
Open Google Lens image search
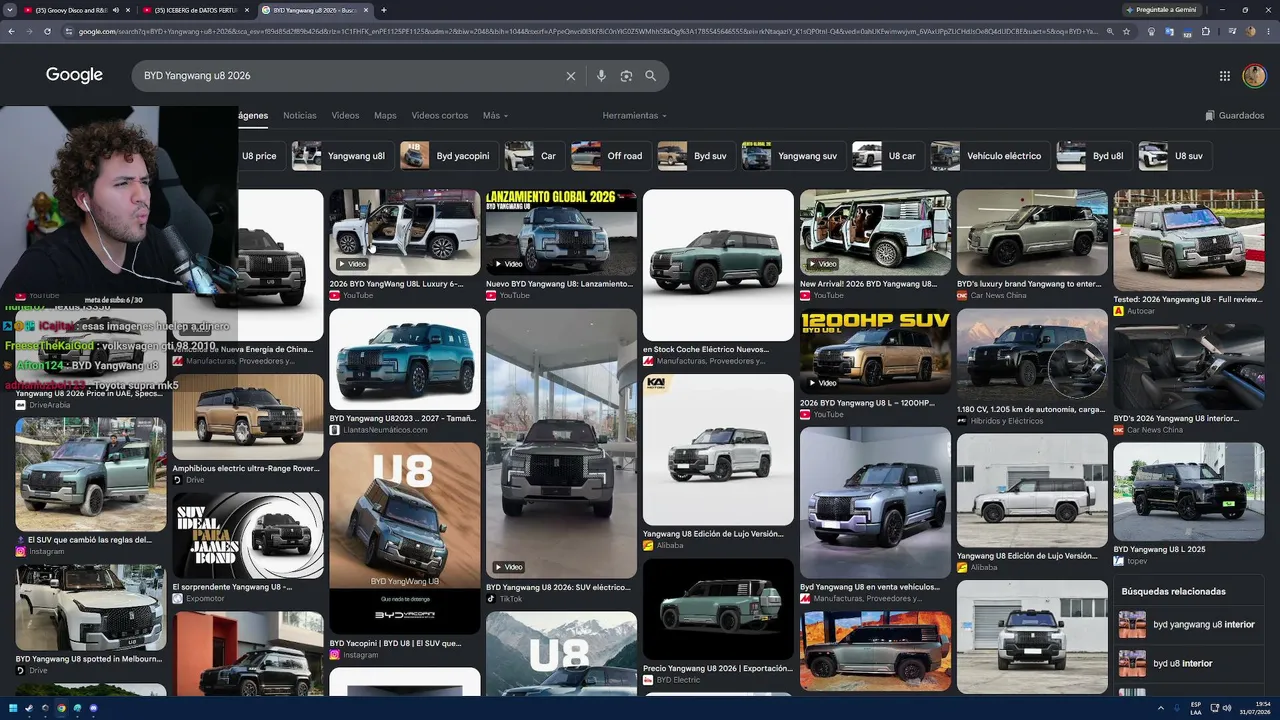[x=626, y=76]
